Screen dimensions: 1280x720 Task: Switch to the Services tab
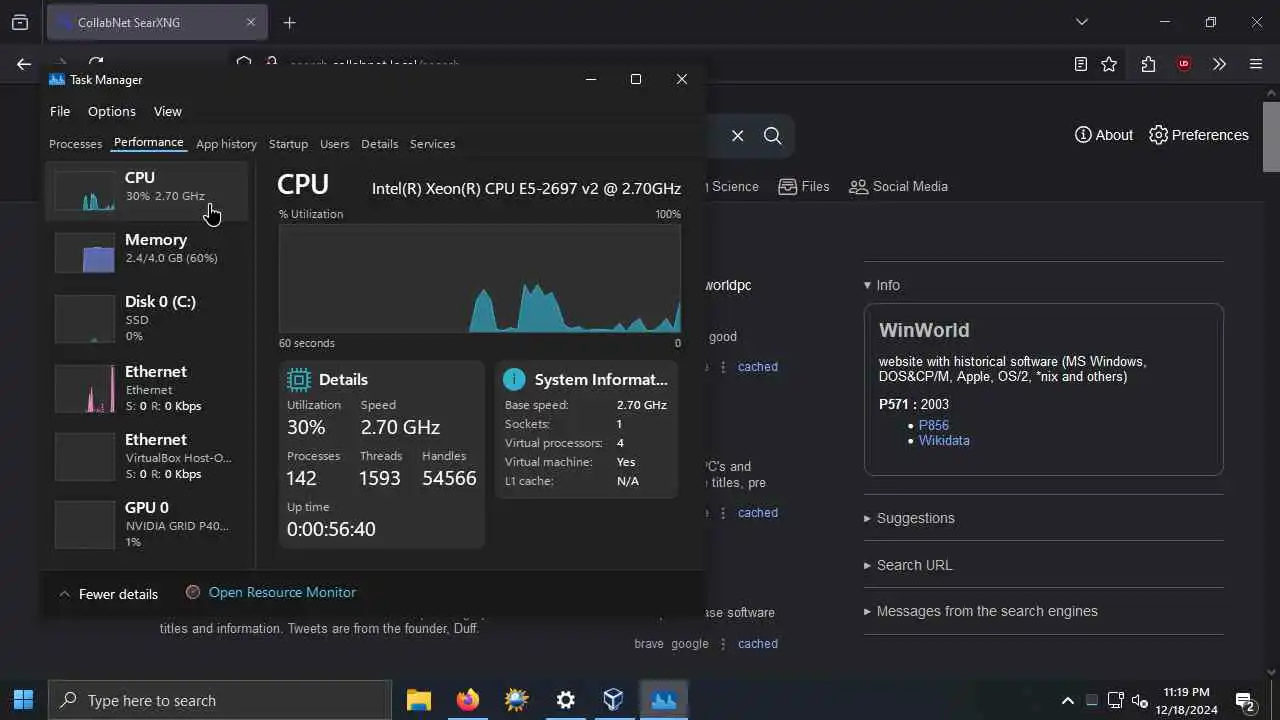432,144
